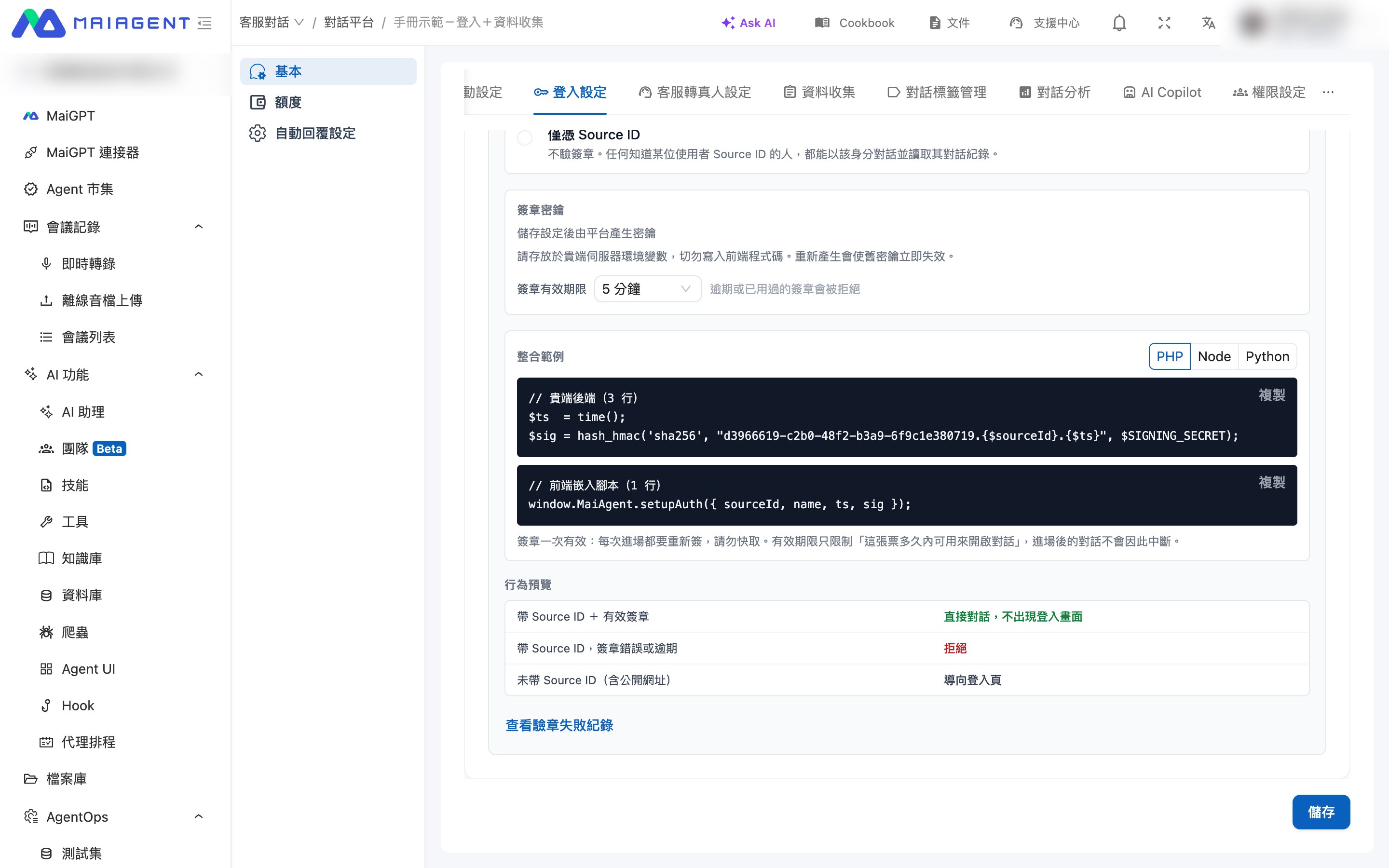Open Ask AI sparkle button

click(x=748, y=23)
